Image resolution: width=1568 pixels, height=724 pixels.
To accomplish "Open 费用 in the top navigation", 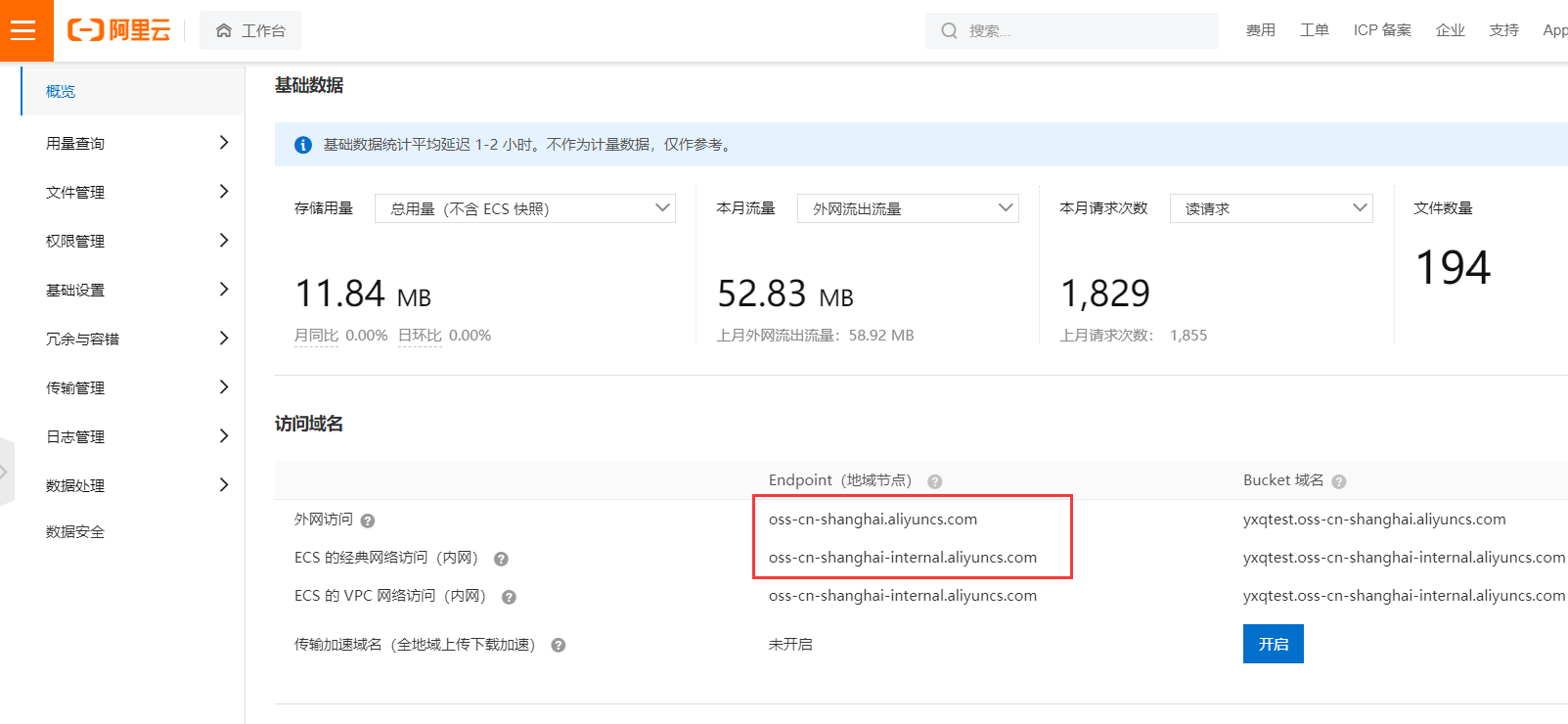I will 1261,30.
